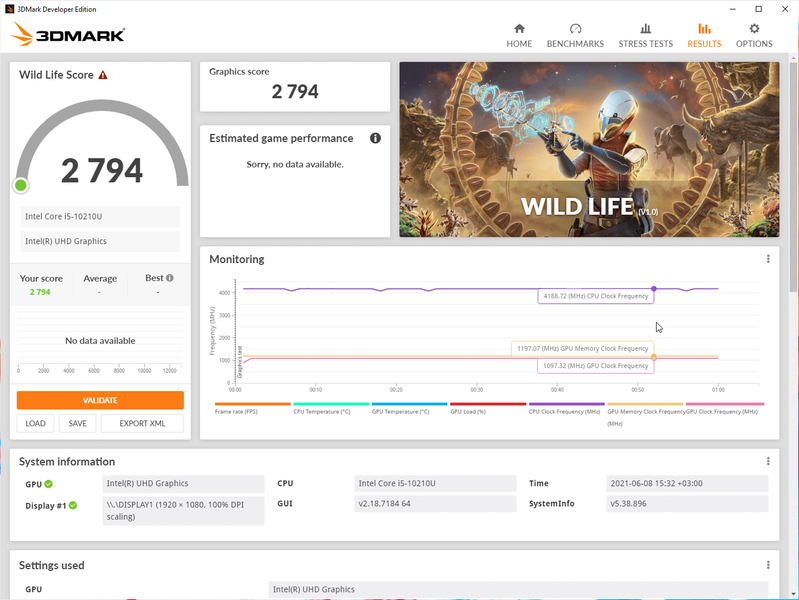The image size is (799, 600).
Task: Click the DISPLAY1 resolution value
Action: 183,511
